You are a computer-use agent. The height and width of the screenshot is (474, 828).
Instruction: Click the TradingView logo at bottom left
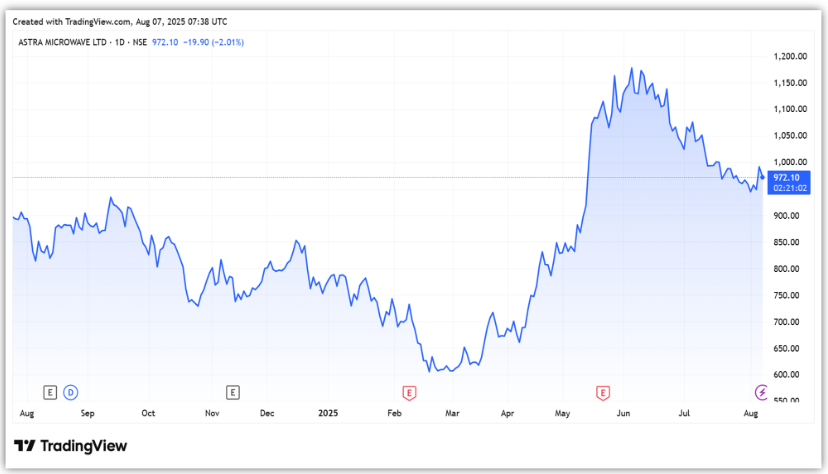coord(70,446)
